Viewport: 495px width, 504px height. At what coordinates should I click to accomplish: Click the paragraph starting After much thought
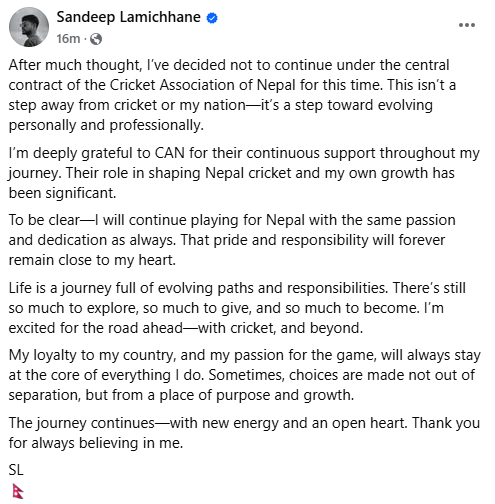pos(232,95)
